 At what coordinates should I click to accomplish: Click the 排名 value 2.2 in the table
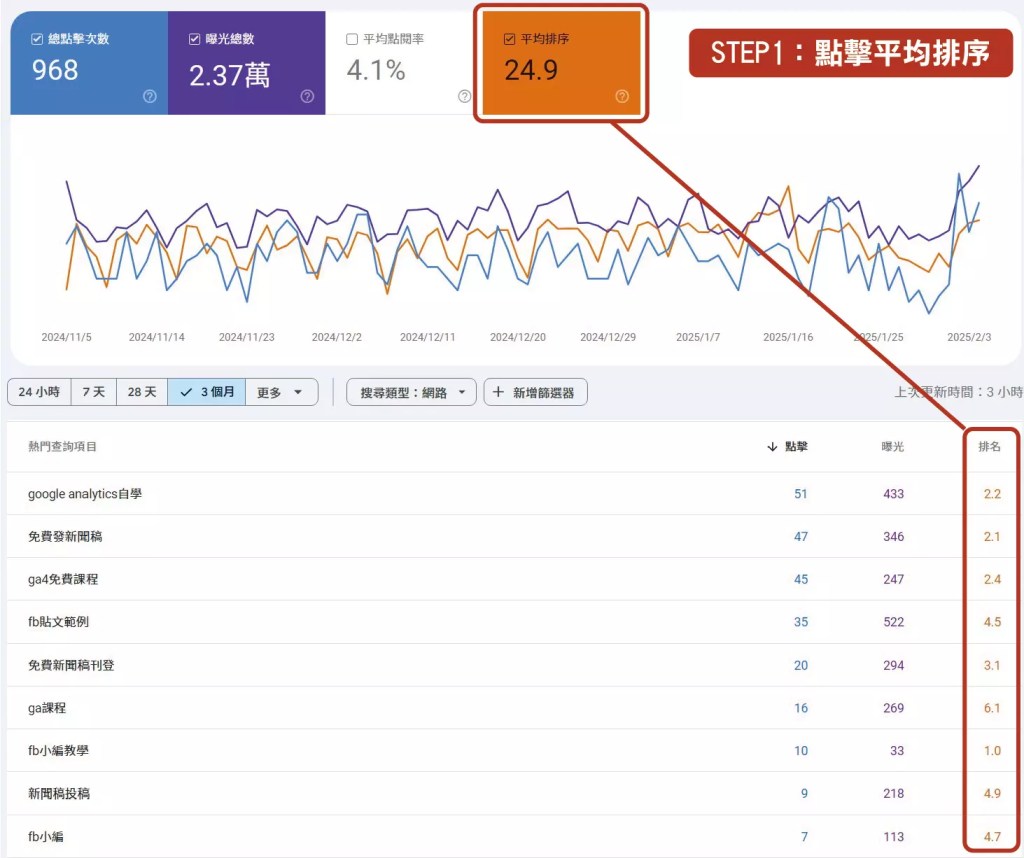(990, 493)
